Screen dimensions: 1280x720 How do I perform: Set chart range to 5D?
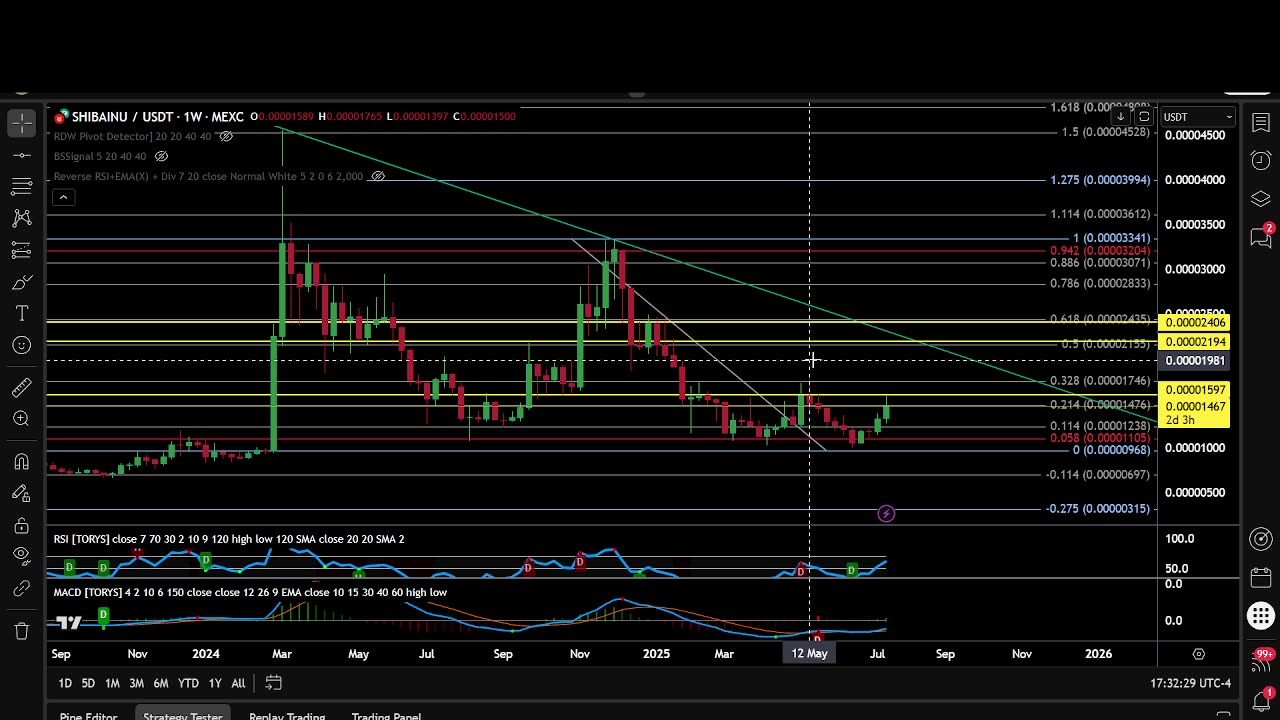[88, 683]
